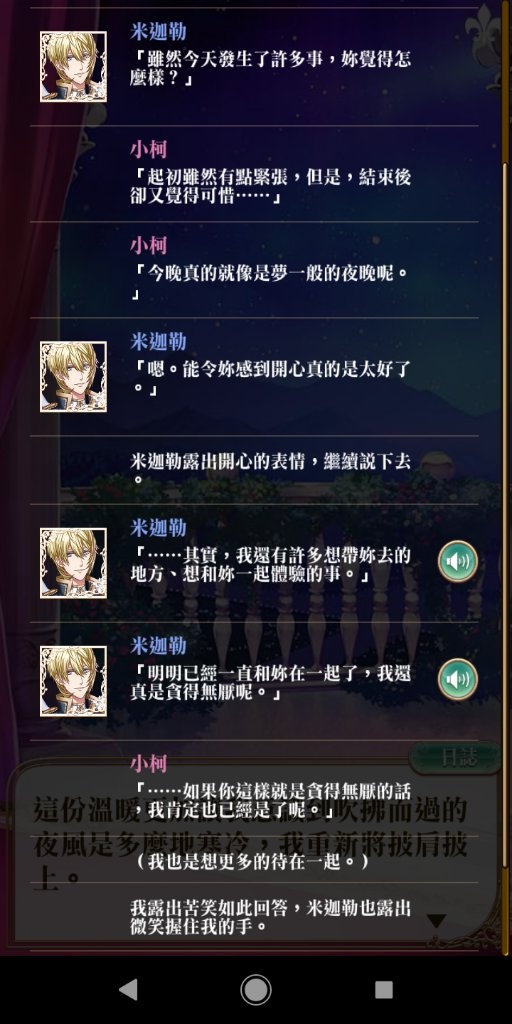Tap the Android back triangle button

coord(128,990)
